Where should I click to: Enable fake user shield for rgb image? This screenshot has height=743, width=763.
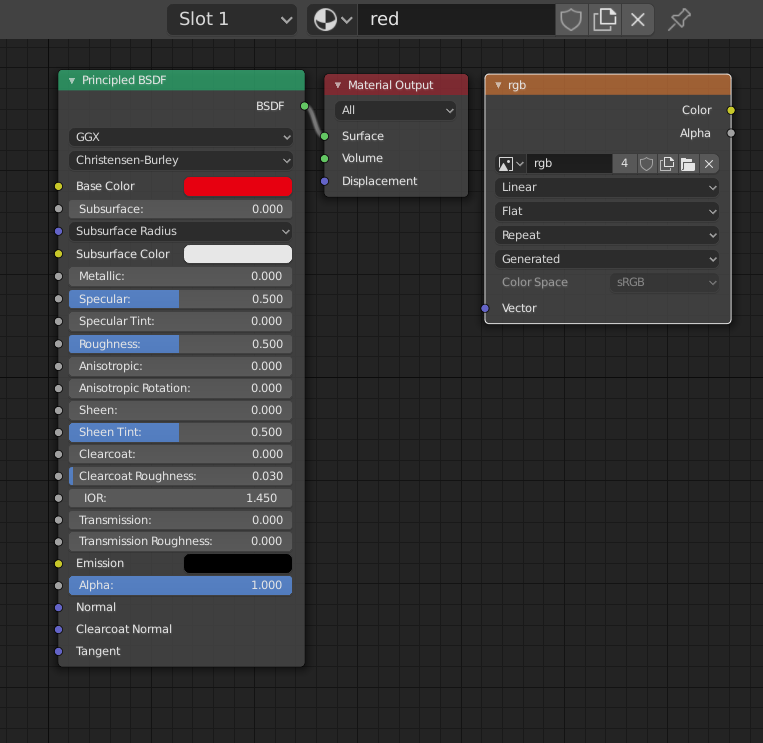[646, 163]
